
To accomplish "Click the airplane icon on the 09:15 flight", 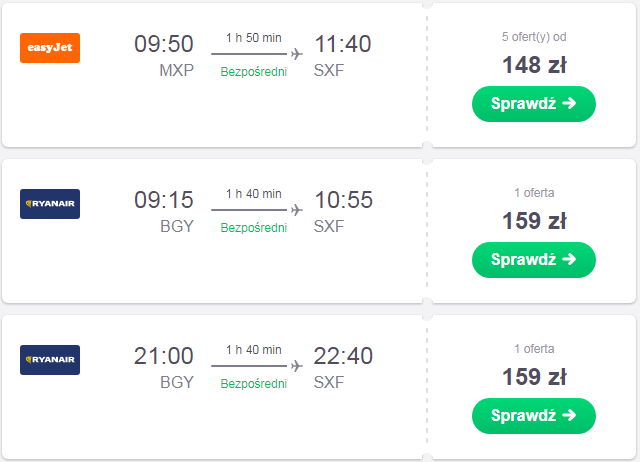I will 296,209.
